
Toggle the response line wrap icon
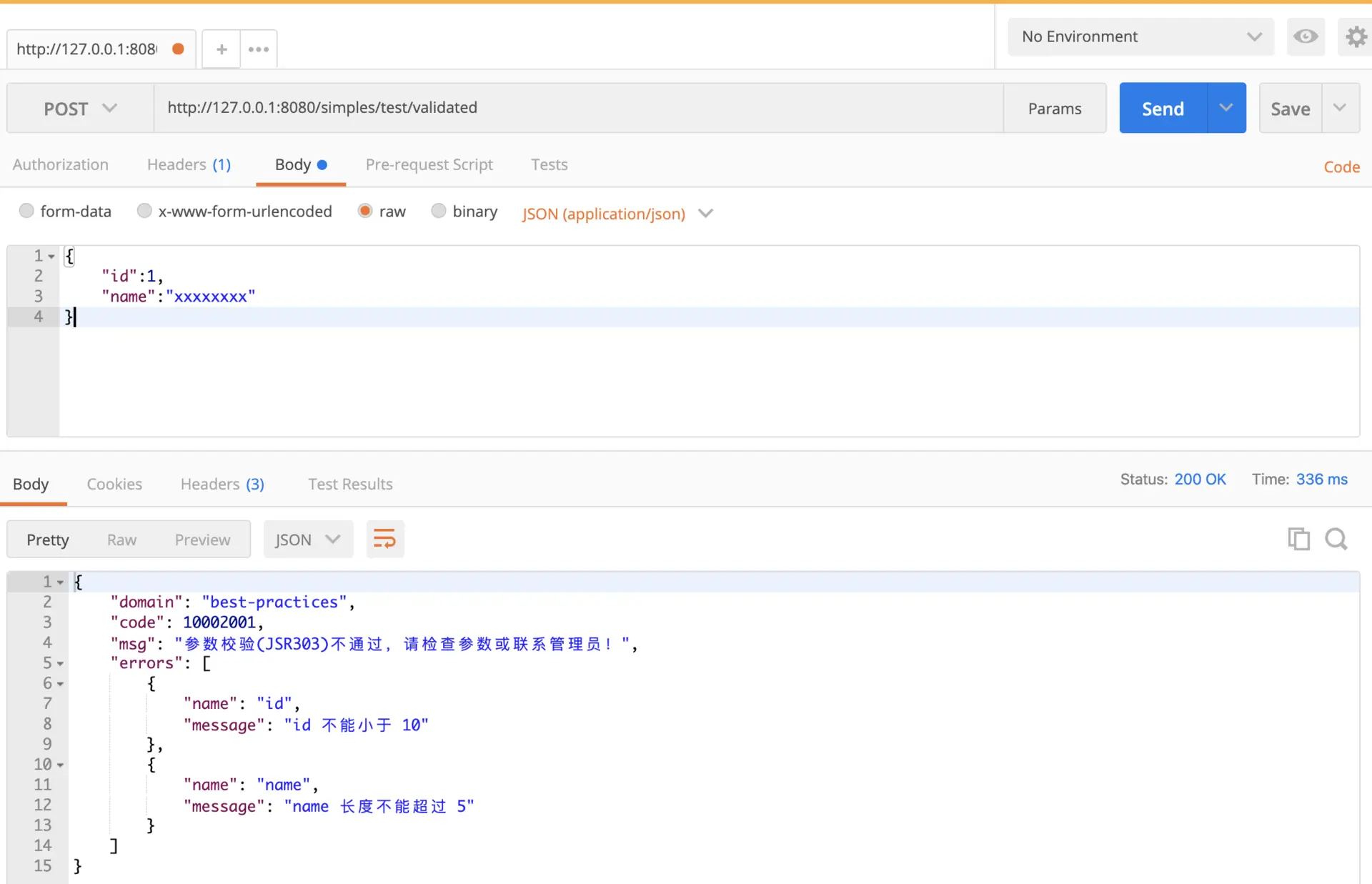point(384,539)
